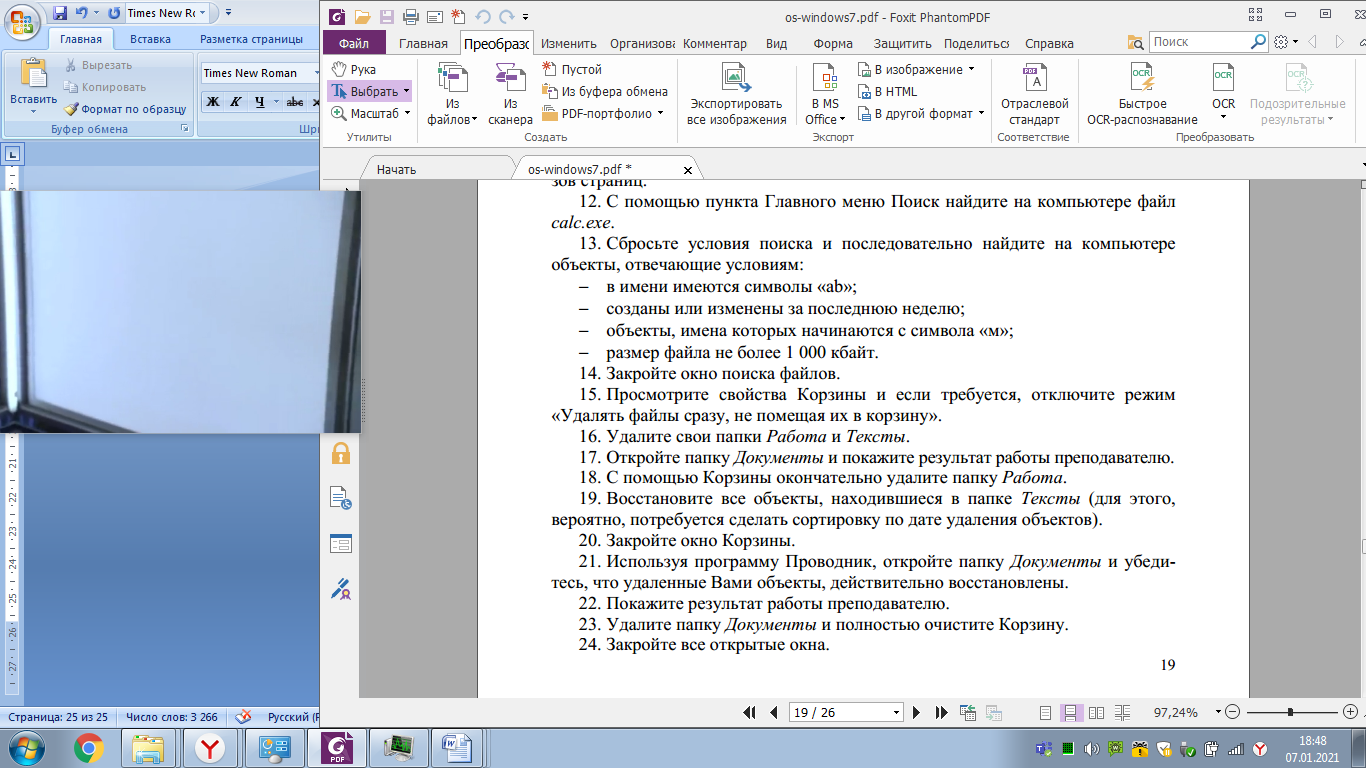The width and height of the screenshot is (1366, 768).
Task: Toggle underline (Ч) in Word
Action: coord(260,102)
